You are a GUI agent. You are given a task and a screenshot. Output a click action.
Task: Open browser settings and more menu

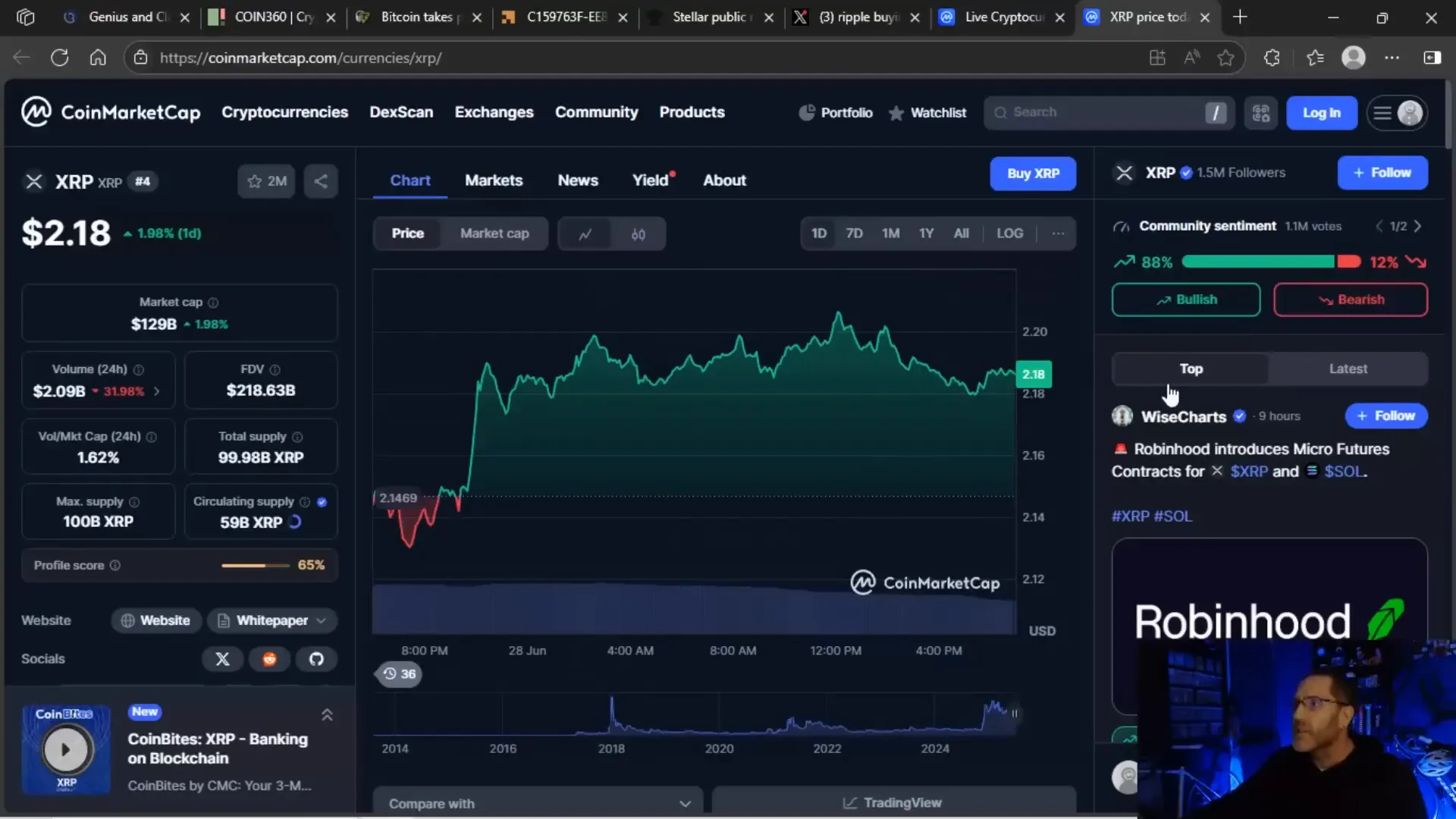pos(1392,58)
